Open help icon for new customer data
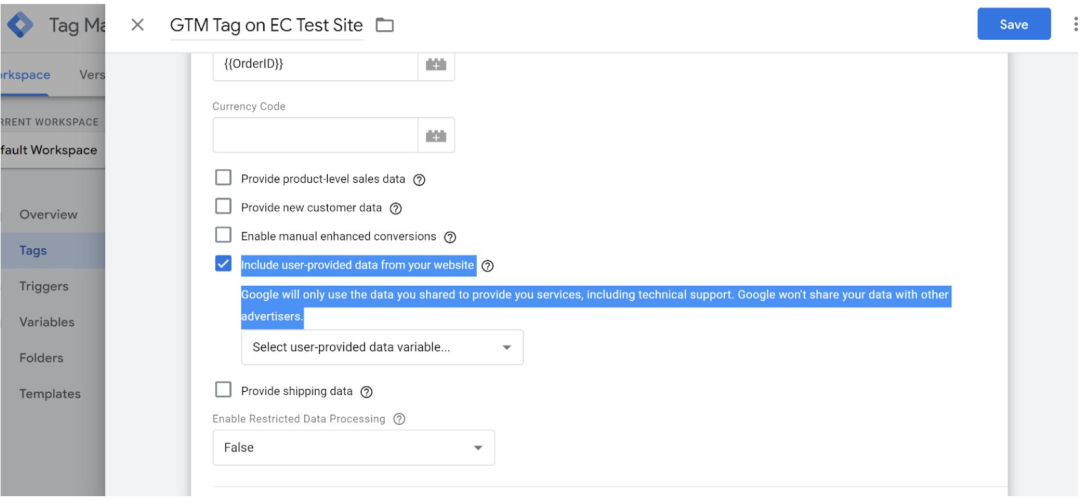1080x500 pixels. pyautogui.click(x=395, y=209)
